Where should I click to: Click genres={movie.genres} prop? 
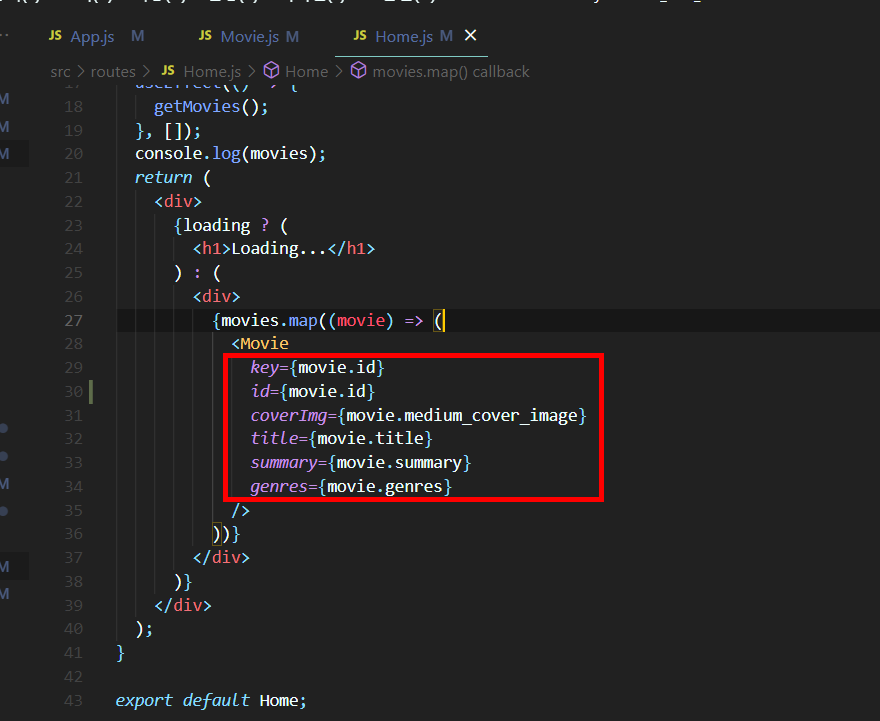click(351, 486)
